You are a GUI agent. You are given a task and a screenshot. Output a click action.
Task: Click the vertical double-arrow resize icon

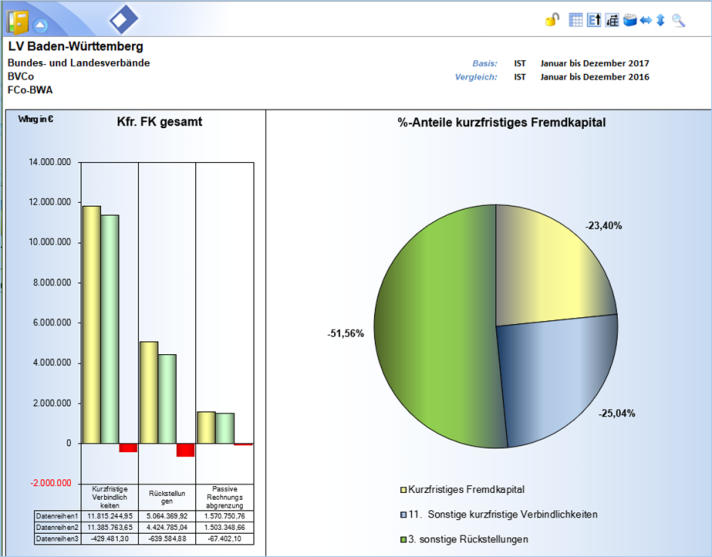pos(660,20)
